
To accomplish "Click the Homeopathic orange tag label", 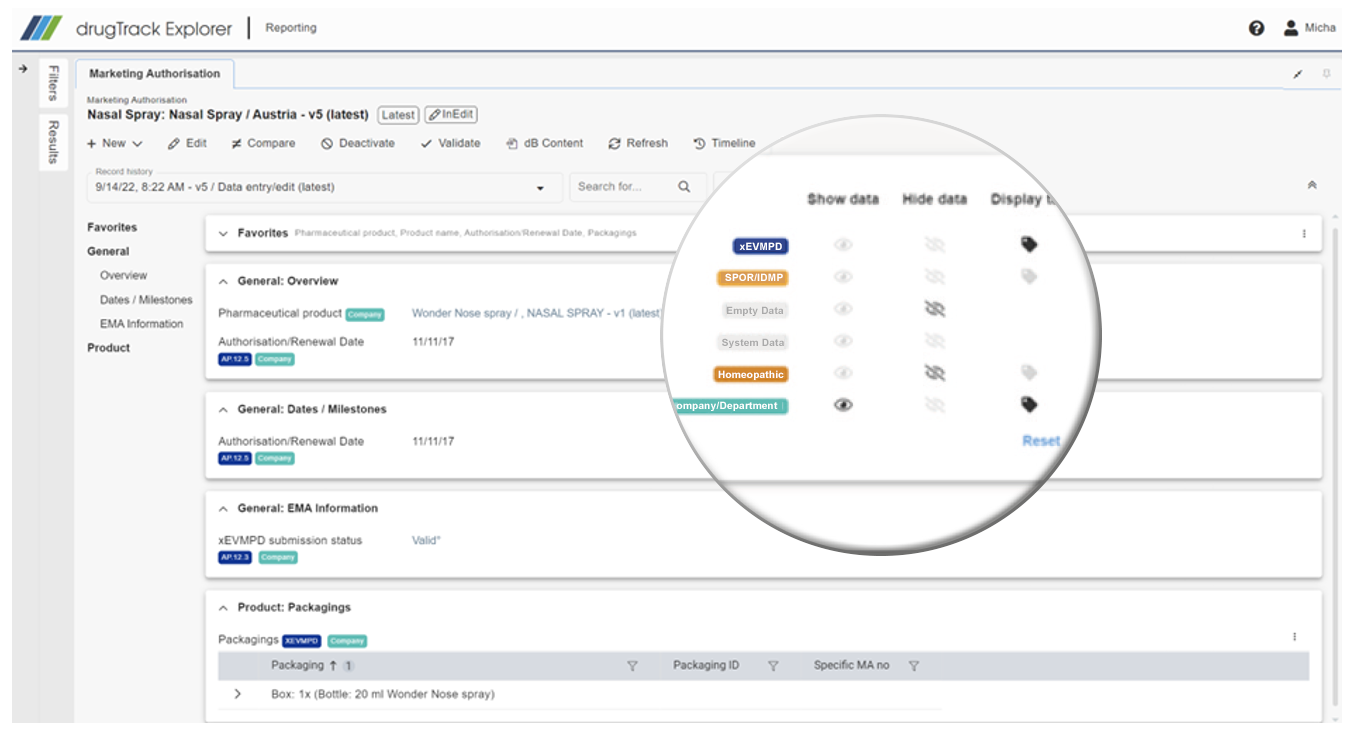I will [750, 374].
